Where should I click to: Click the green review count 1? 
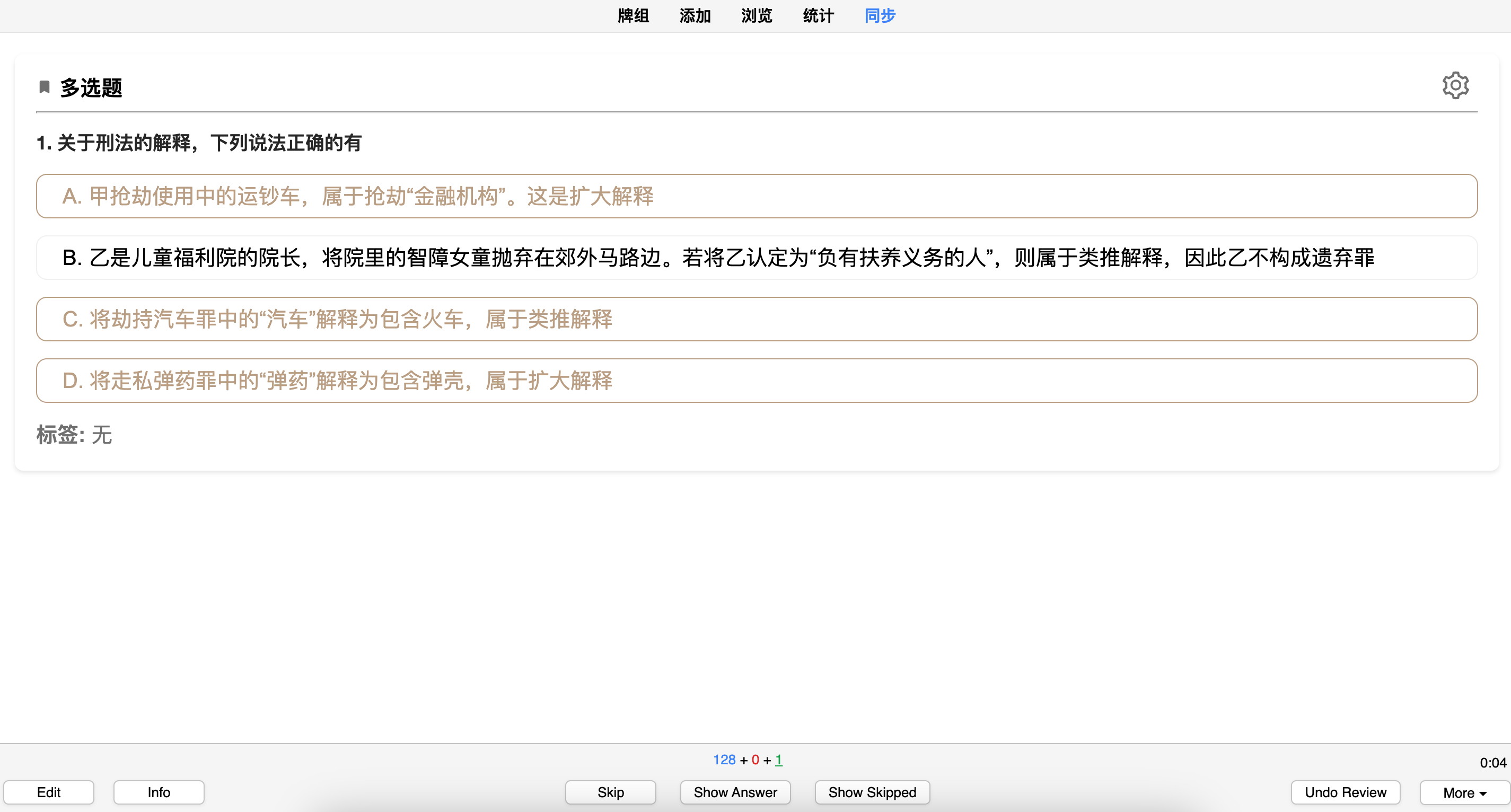pos(778,760)
